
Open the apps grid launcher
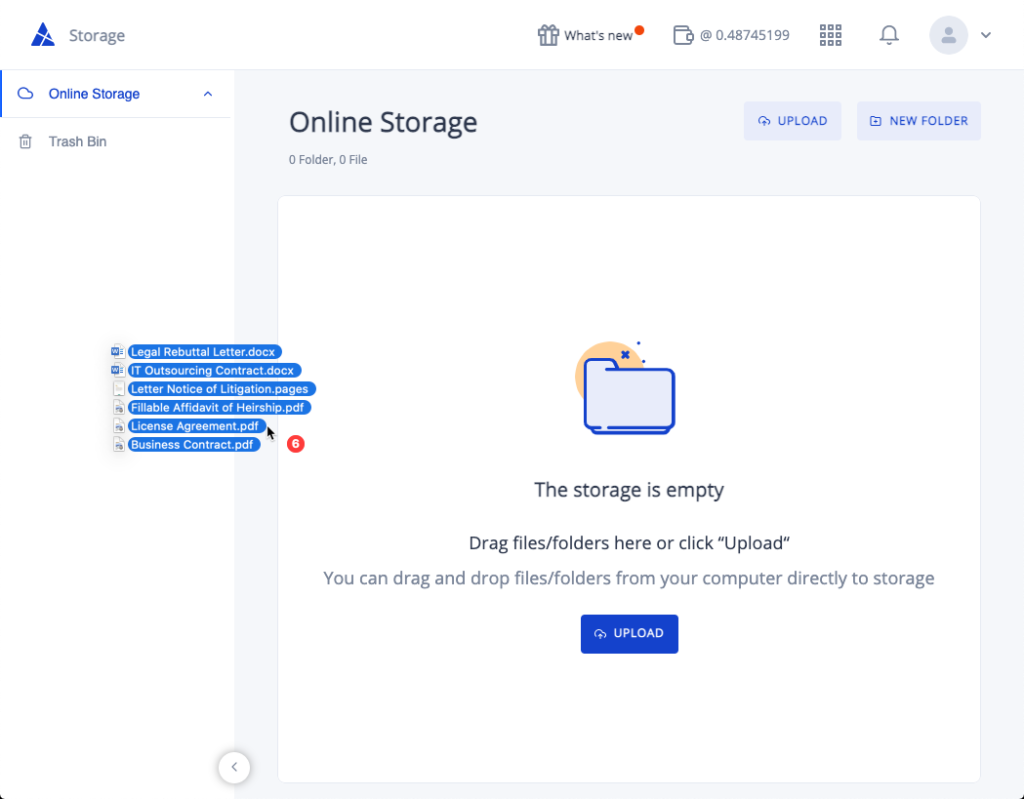[x=830, y=35]
